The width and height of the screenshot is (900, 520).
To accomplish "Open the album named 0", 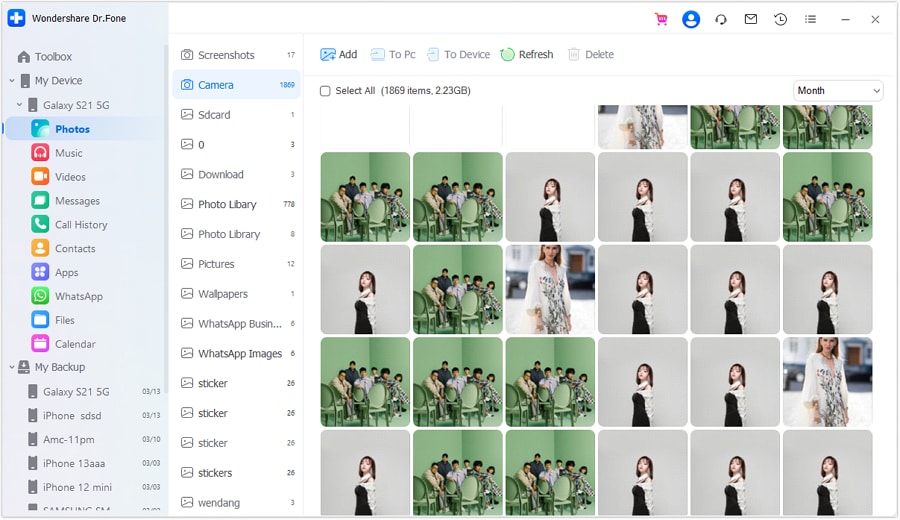I will 237,145.
